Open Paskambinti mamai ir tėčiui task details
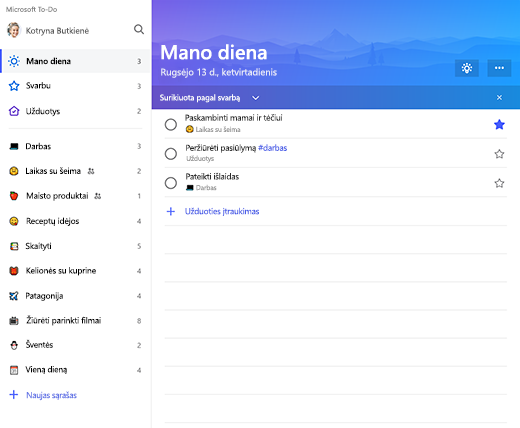520x428 pixels. [336, 124]
